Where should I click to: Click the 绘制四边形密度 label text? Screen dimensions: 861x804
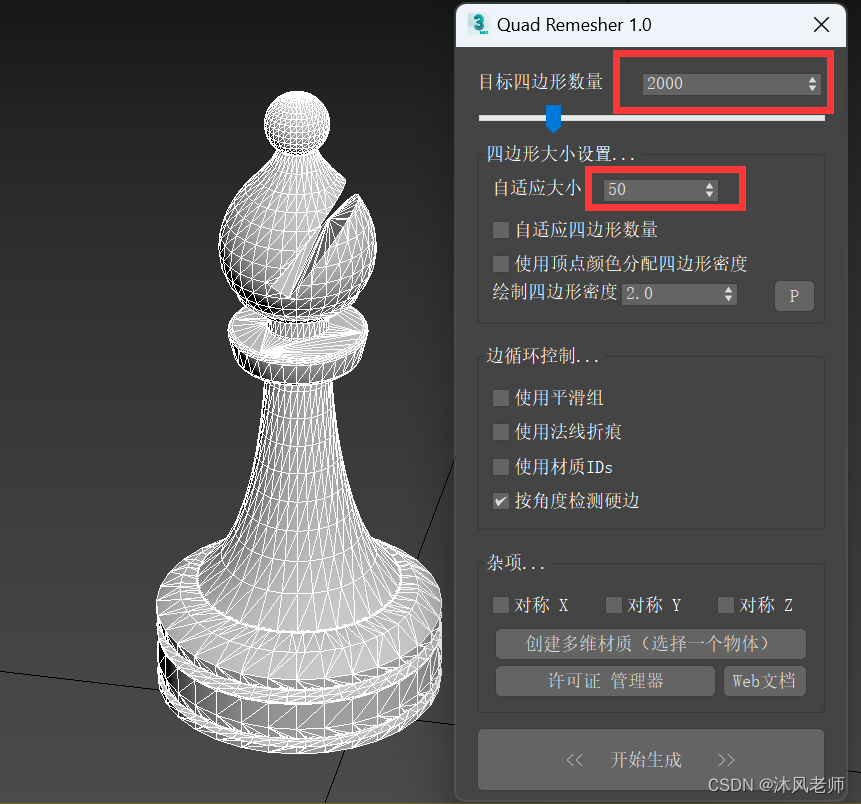555,292
